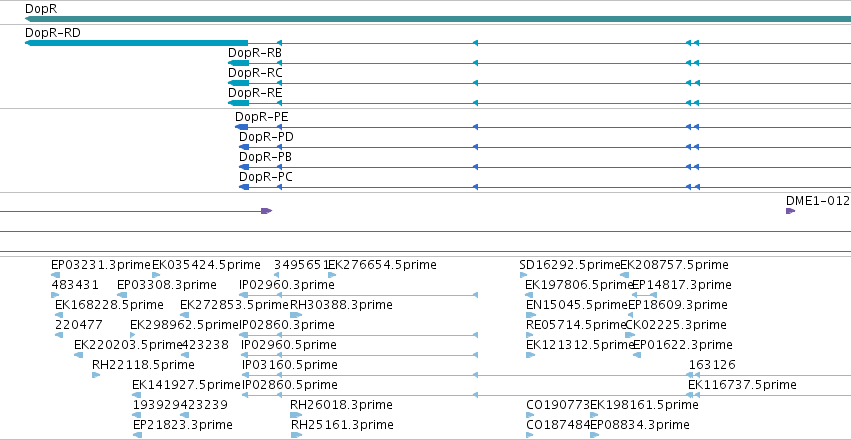Open EST EK141927.5prime

click(186, 385)
